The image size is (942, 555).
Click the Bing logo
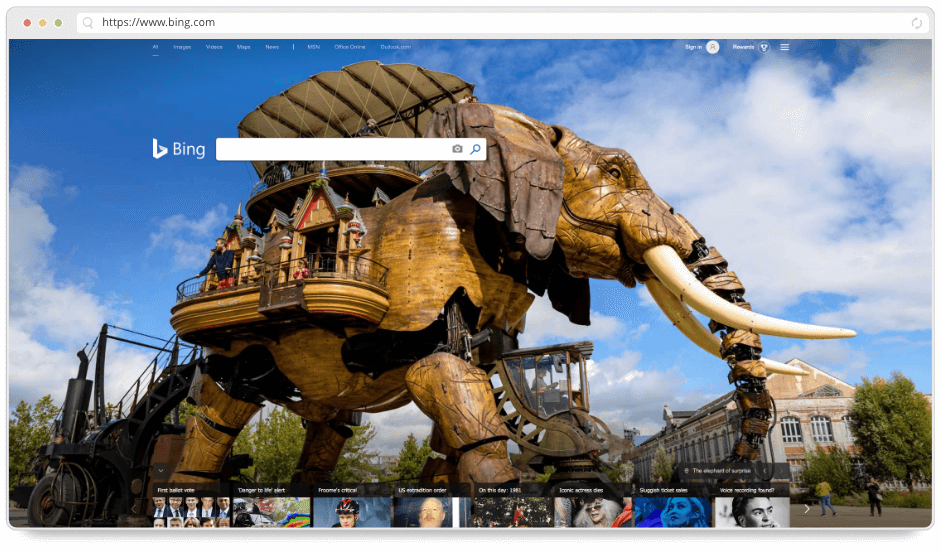point(178,149)
